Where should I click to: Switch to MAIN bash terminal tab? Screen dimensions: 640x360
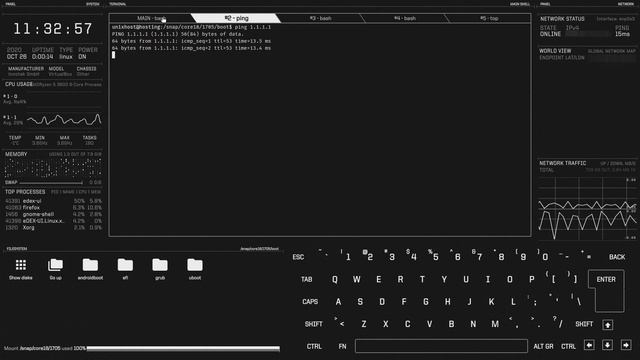click(x=151, y=18)
